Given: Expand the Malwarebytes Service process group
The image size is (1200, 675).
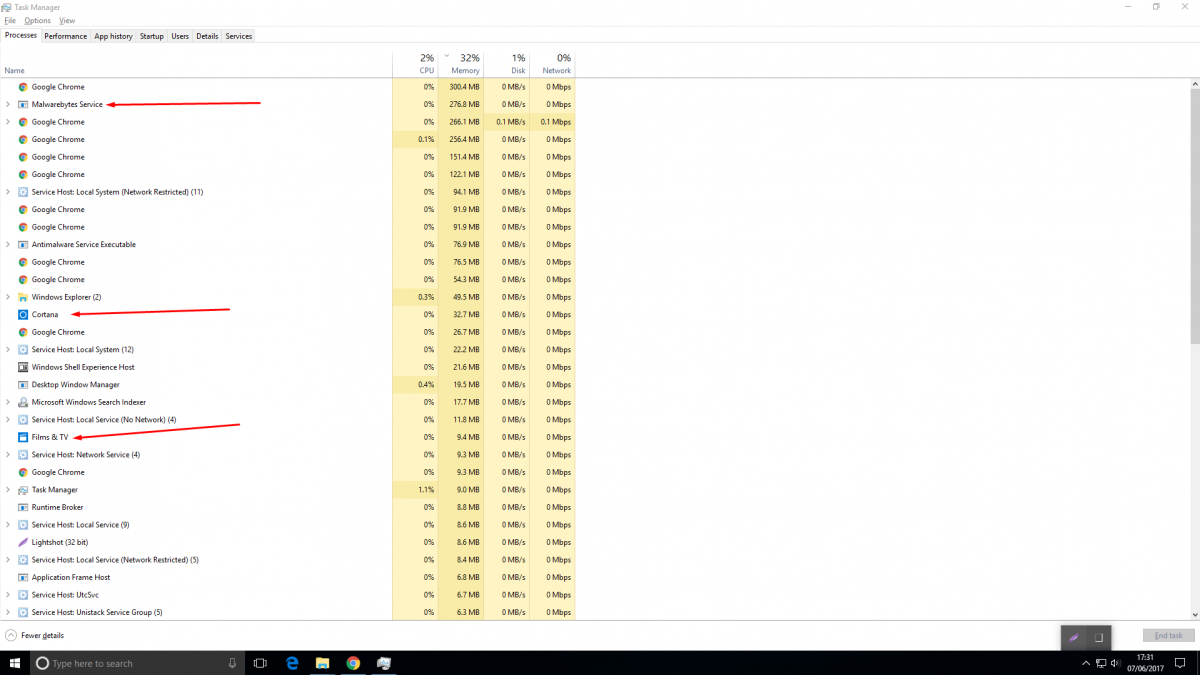Looking at the screenshot, I should [8, 105].
